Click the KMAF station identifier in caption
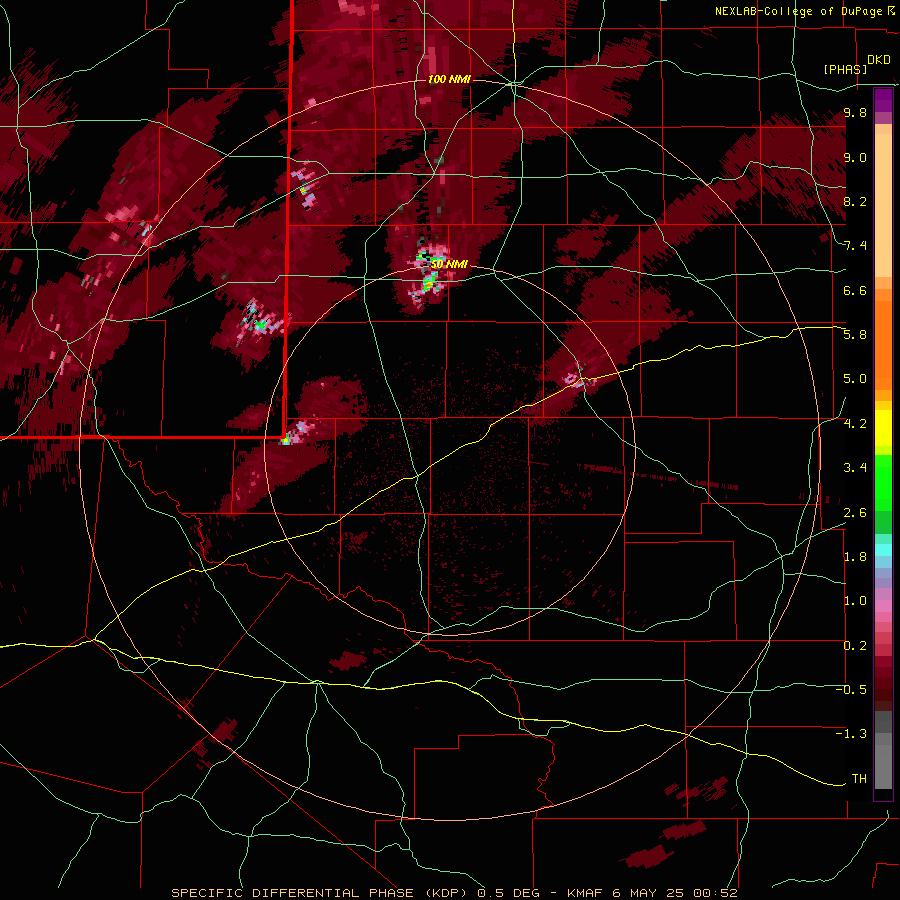The height and width of the screenshot is (900, 900). click(x=586, y=893)
